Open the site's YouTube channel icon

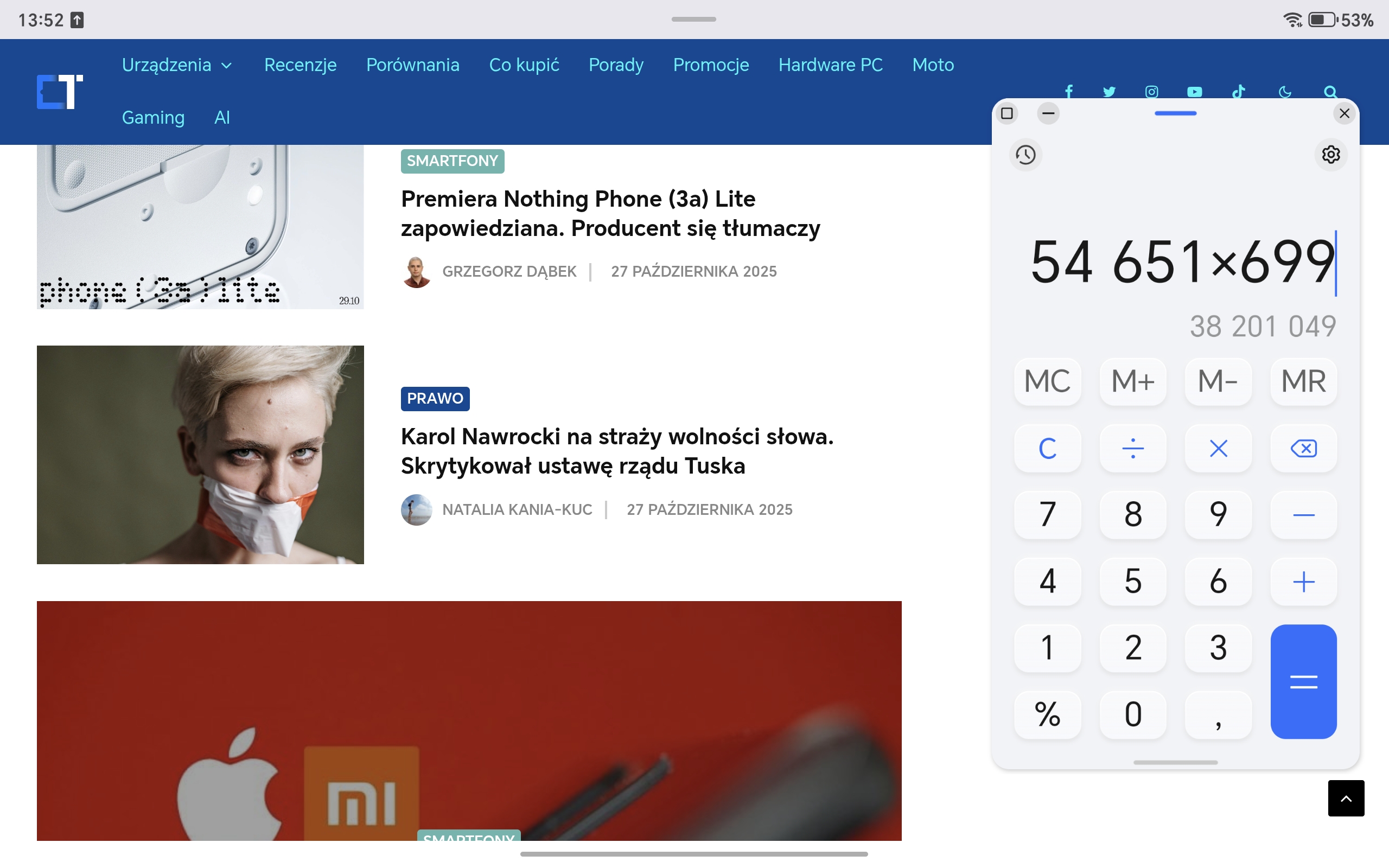pyautogui.click(x=1194, y=92)
